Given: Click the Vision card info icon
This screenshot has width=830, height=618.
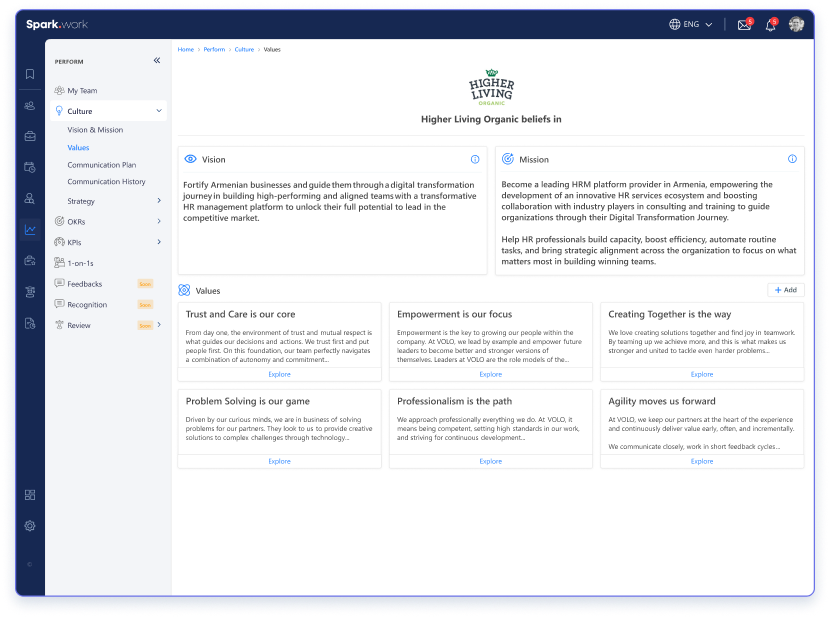Looking at the screenshot, I should pyautogui.click(x=475, y=159).
